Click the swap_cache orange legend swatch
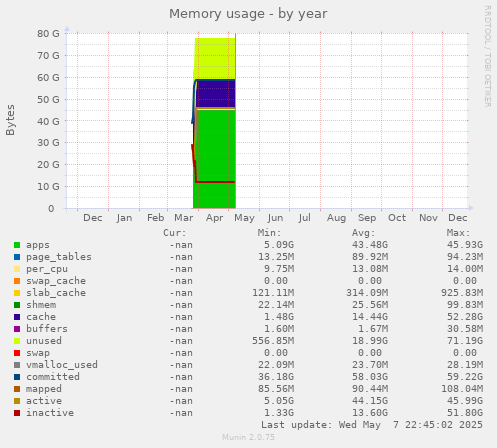This screenshot has width=497, height=448. 17,281
